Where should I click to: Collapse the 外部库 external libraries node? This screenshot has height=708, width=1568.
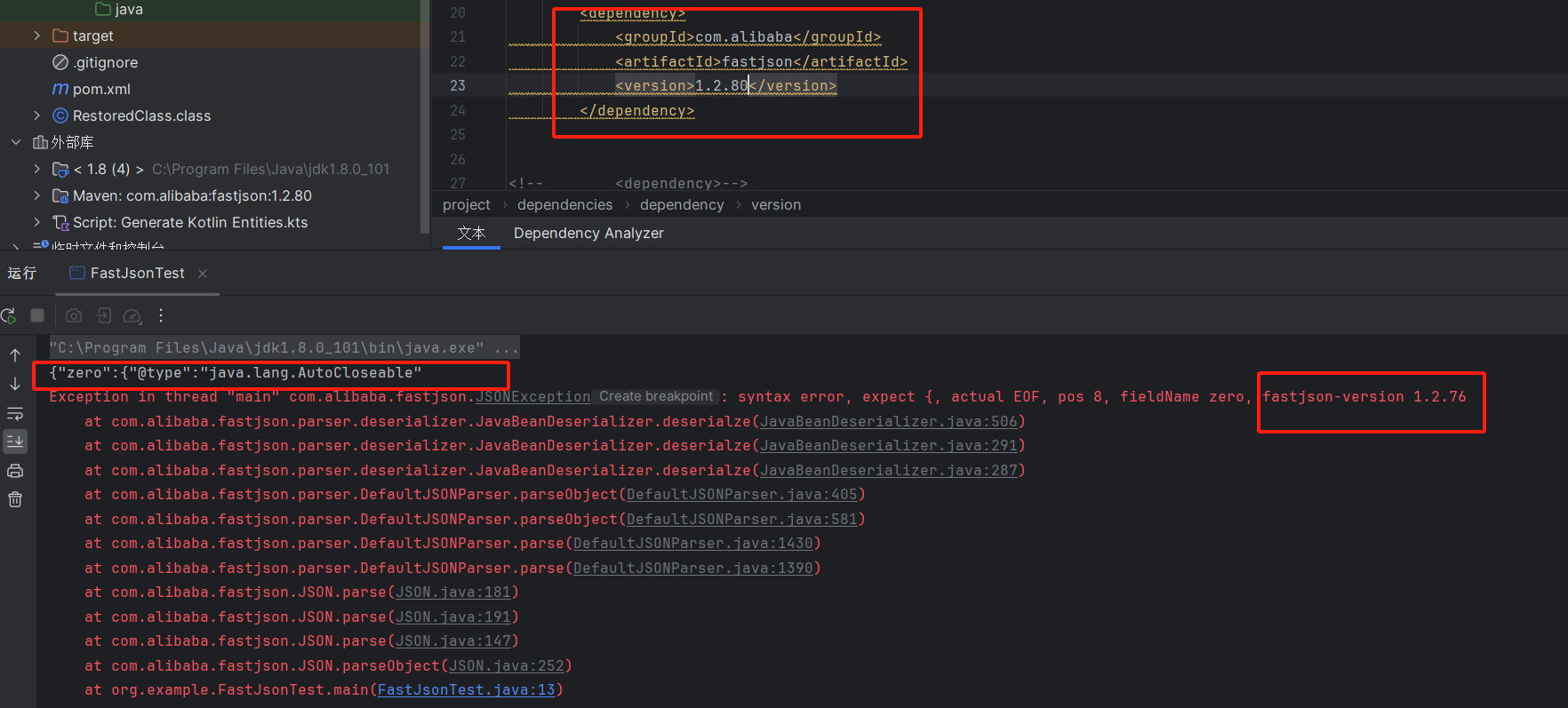(16, 142)
